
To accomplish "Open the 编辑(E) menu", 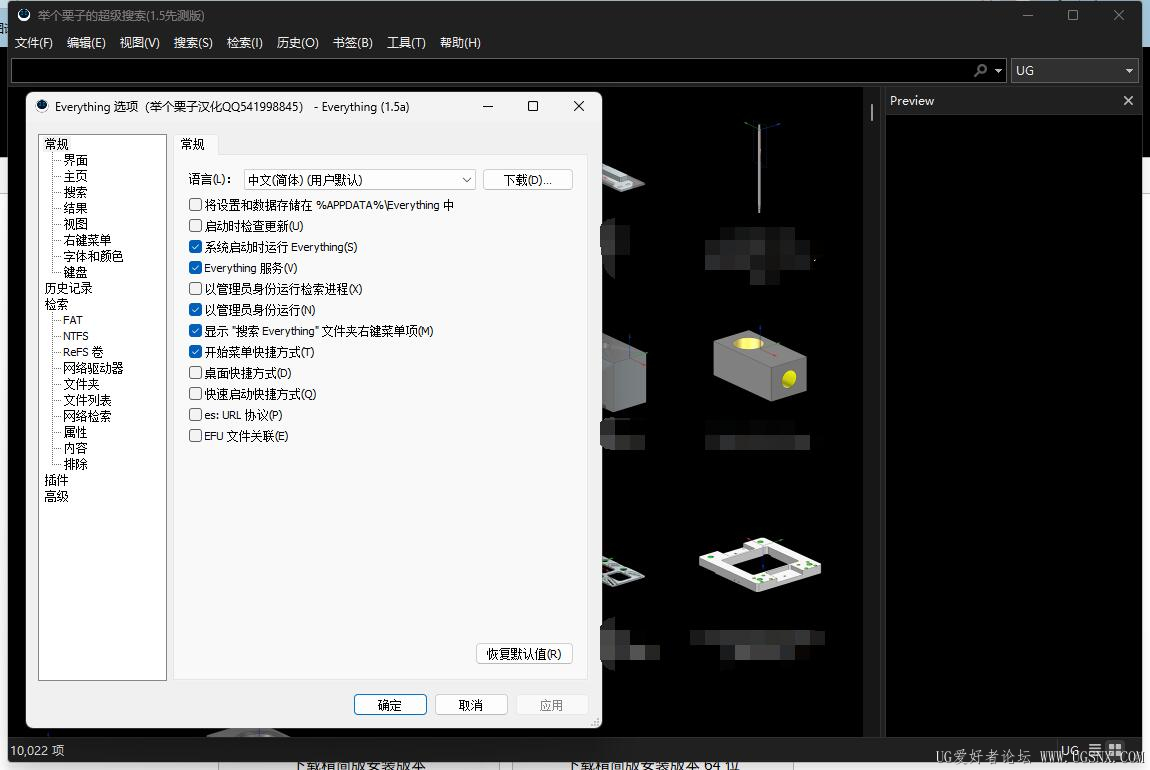I will (86, 43).
